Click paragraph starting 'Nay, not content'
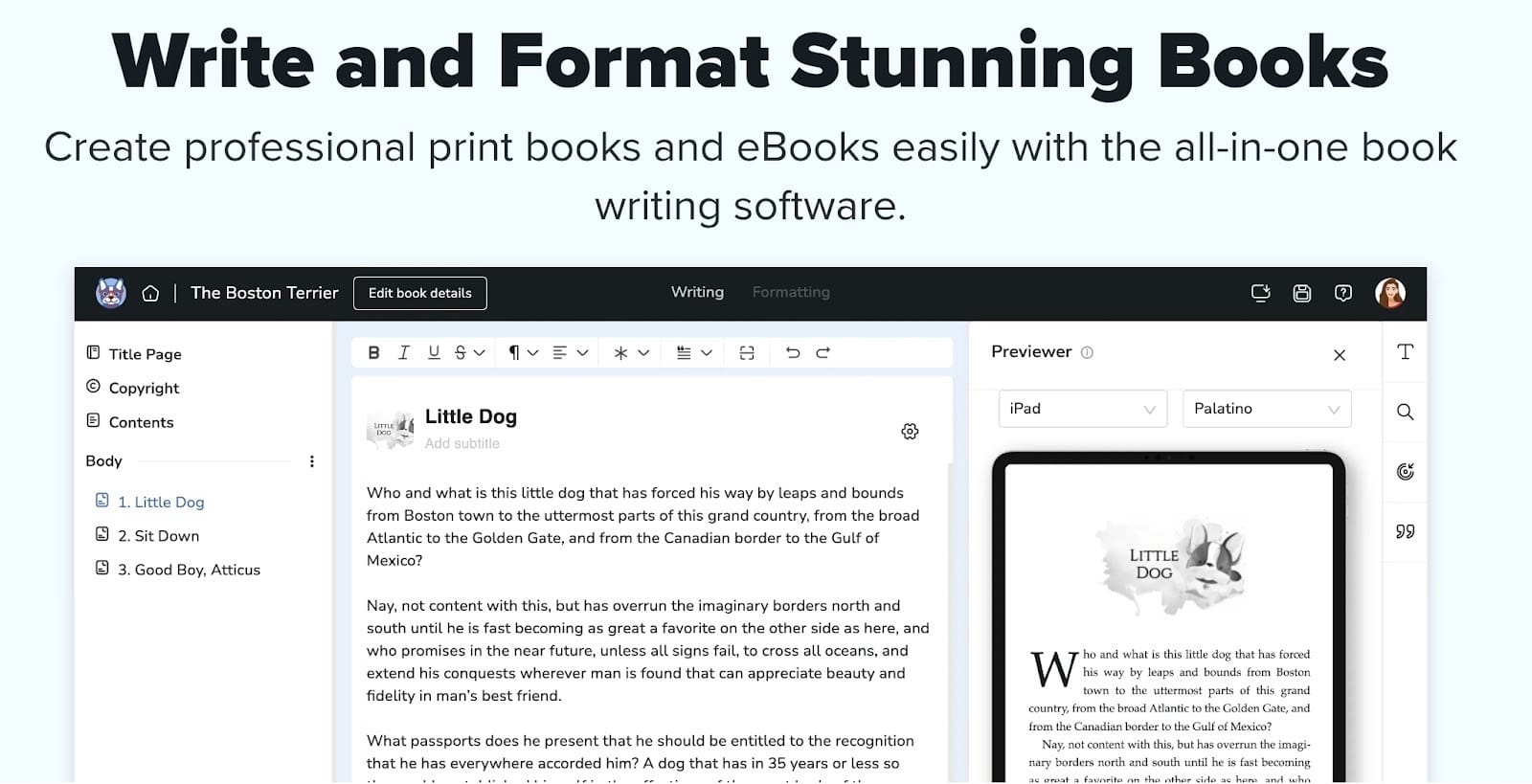Viewport: 1532px width, 784px height. pyautogui.click(x=648, y=650)
